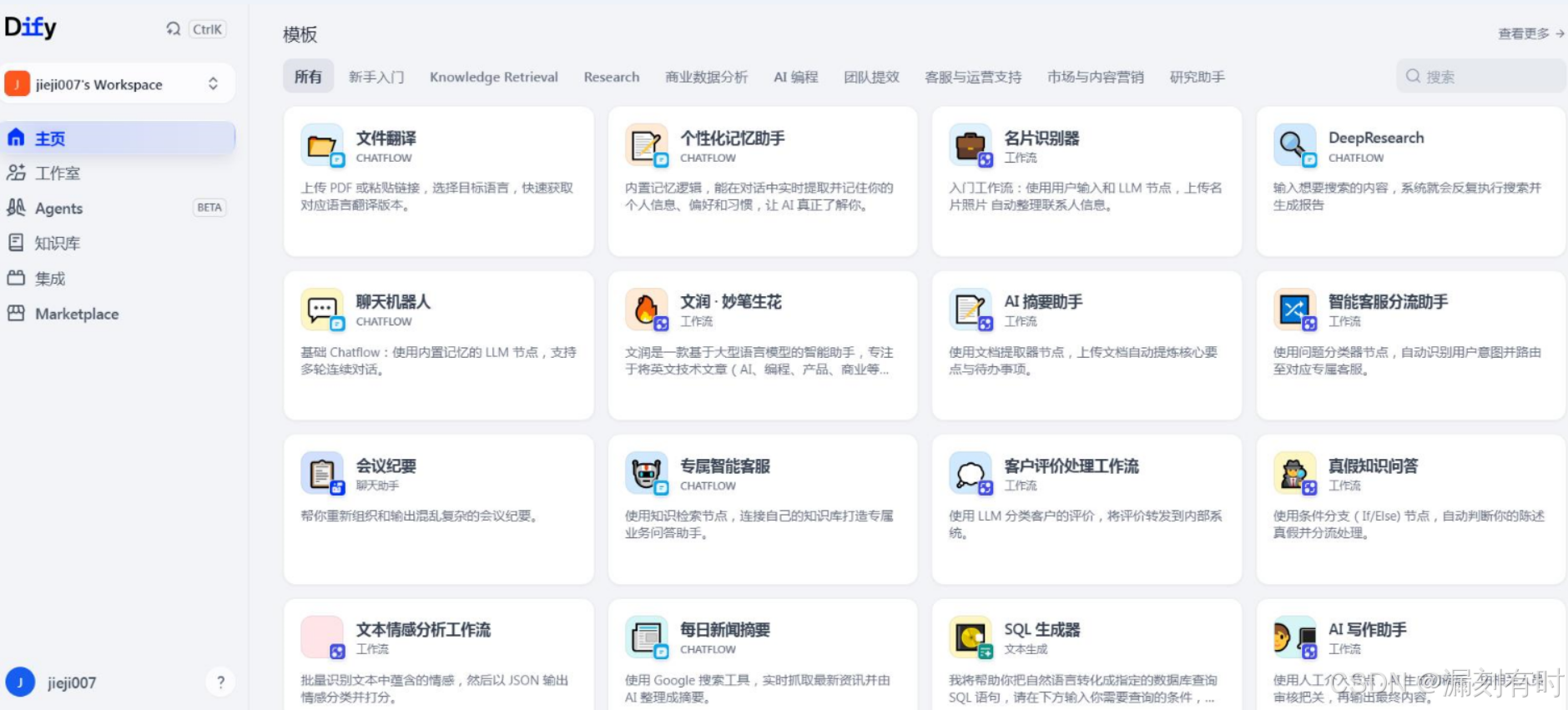Select the 所有 template tab
This screenshot has width=1568, height=710.
pyautogui.click(x=308, y=77)
